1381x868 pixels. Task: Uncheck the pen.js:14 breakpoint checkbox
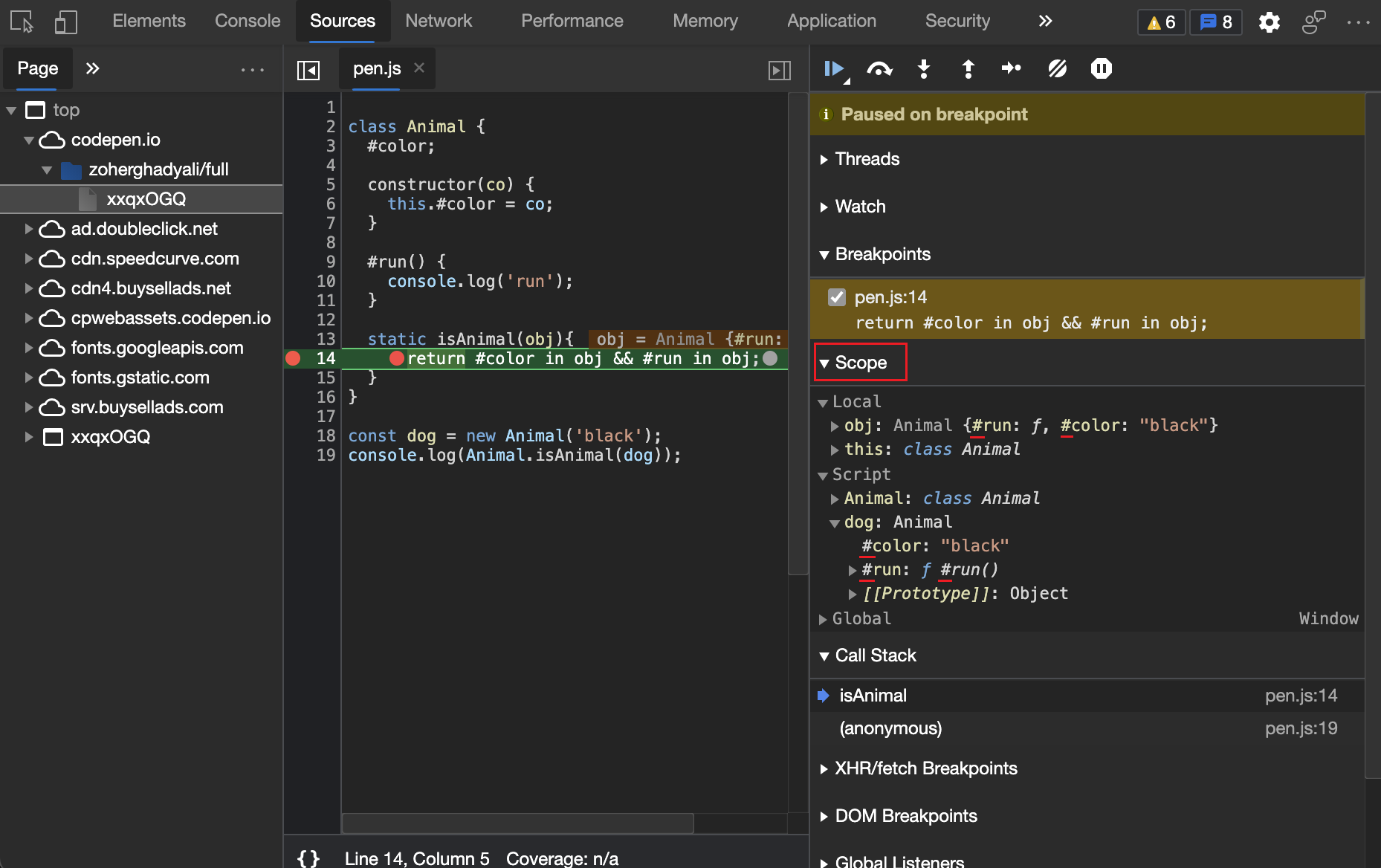[837, 297]
